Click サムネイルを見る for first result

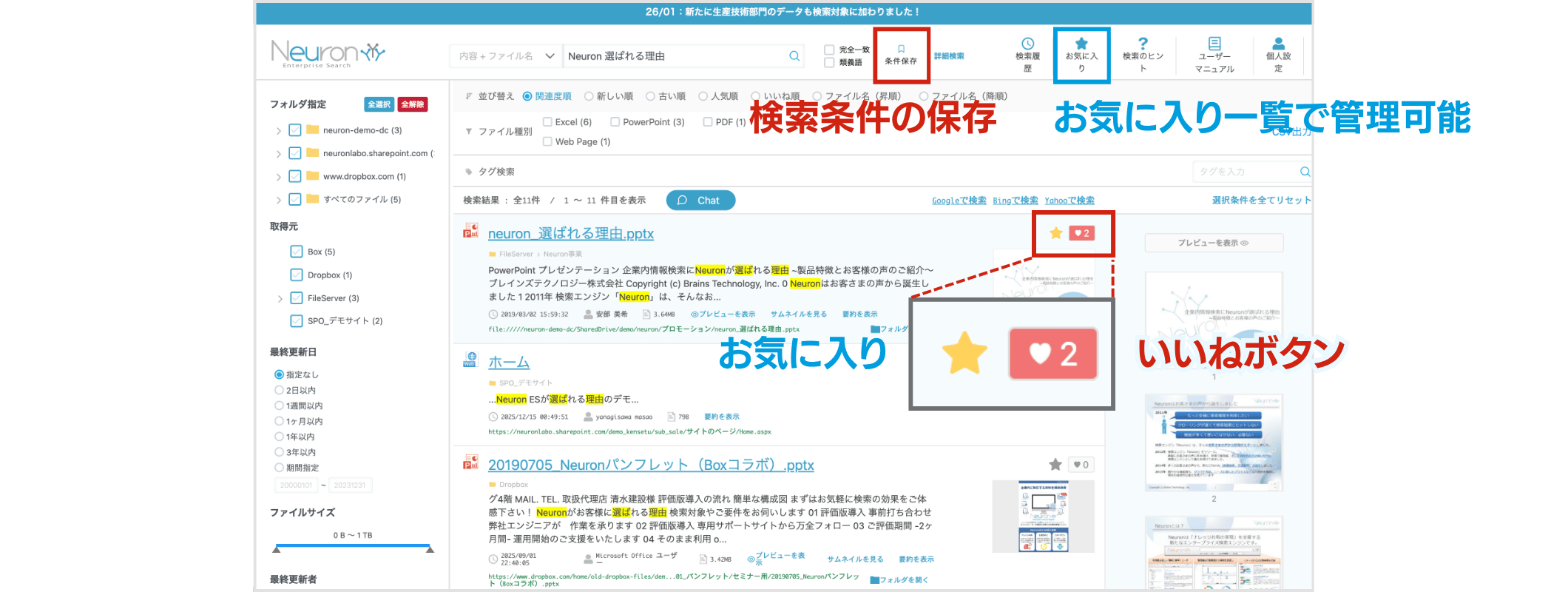799,314
